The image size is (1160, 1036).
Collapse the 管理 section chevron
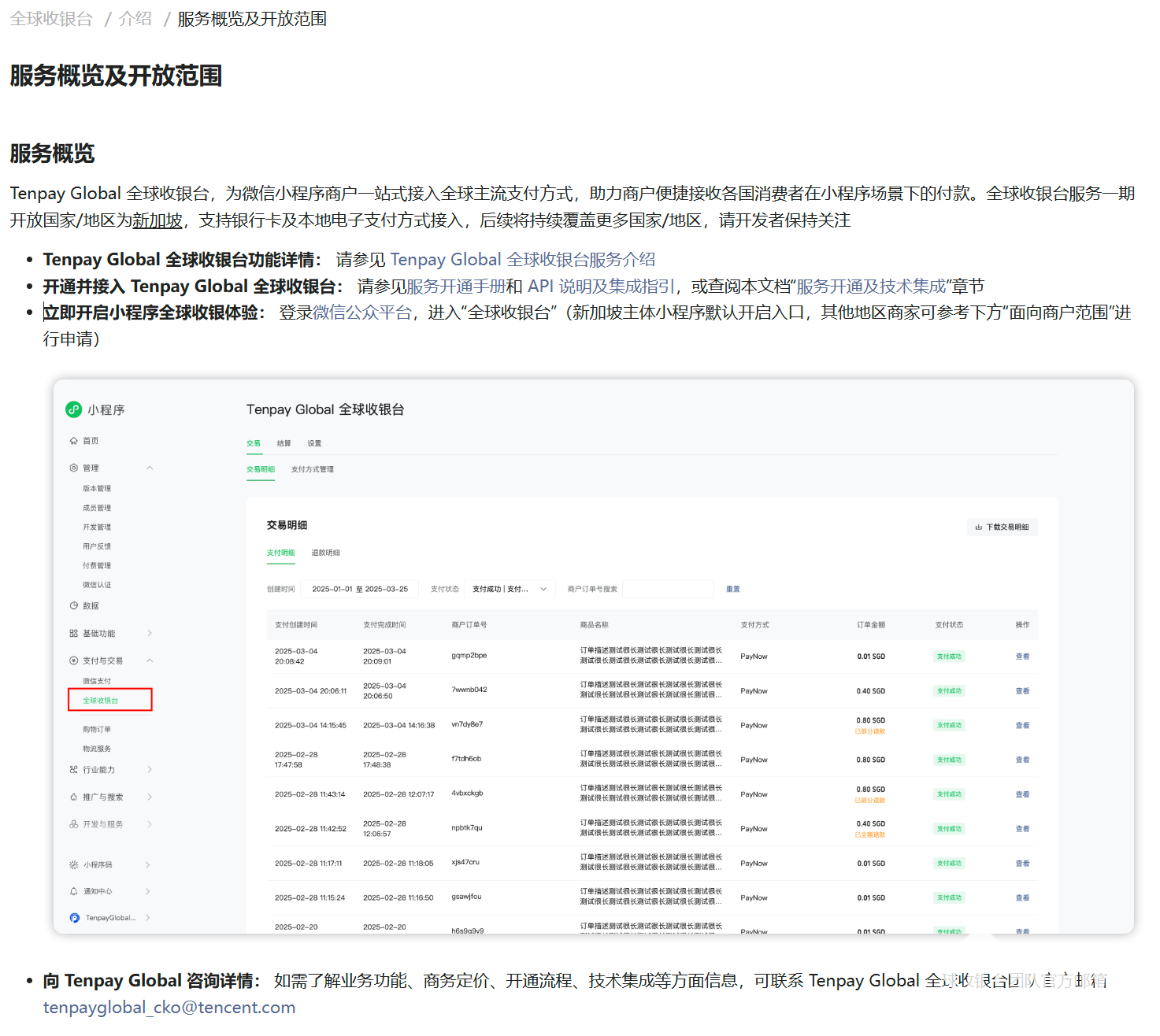[150, 468]
